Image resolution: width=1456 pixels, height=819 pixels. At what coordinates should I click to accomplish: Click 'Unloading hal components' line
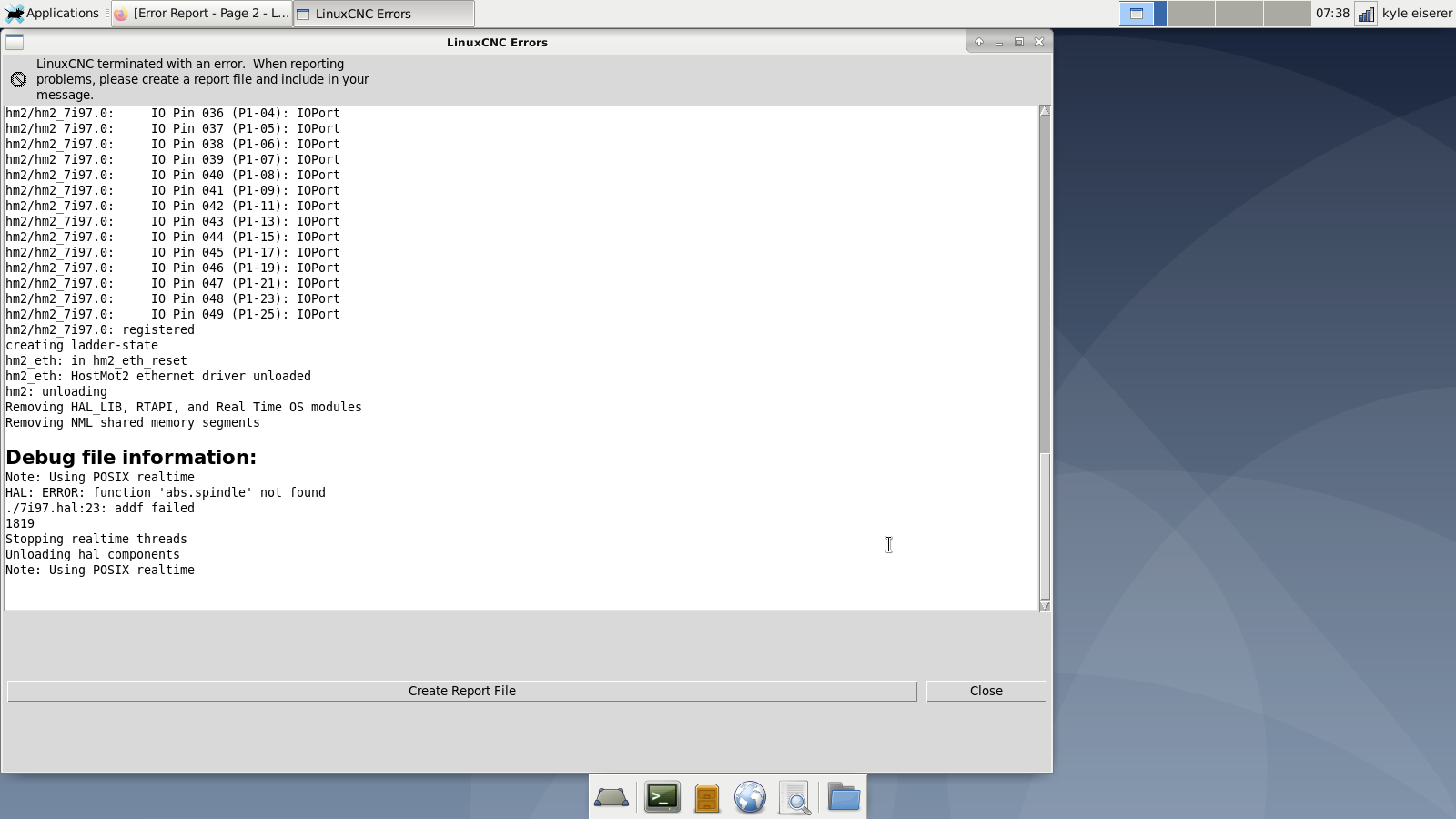coord(93,554)
